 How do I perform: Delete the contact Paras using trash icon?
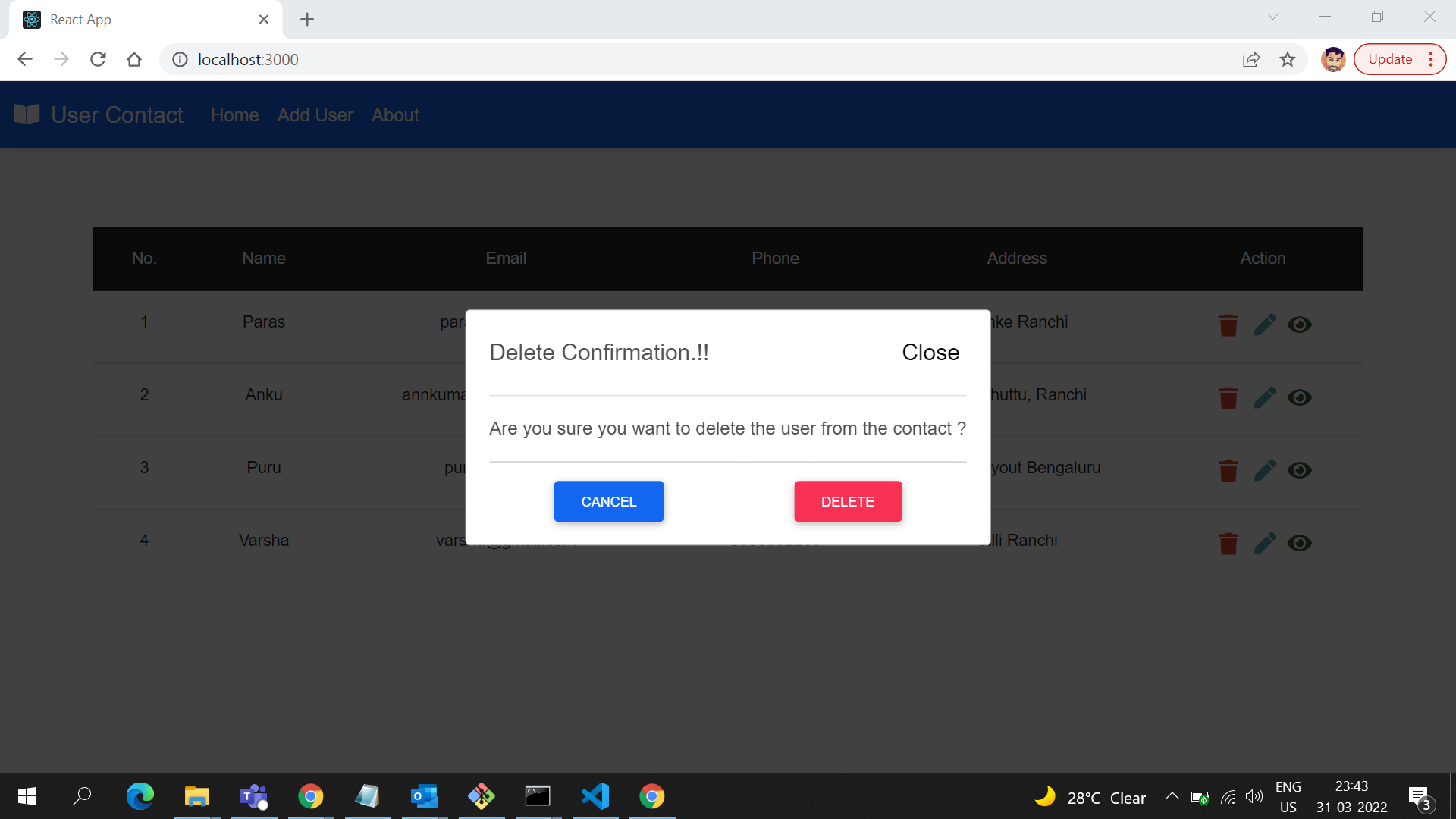pyautogui.click(x=1228, y=325)
